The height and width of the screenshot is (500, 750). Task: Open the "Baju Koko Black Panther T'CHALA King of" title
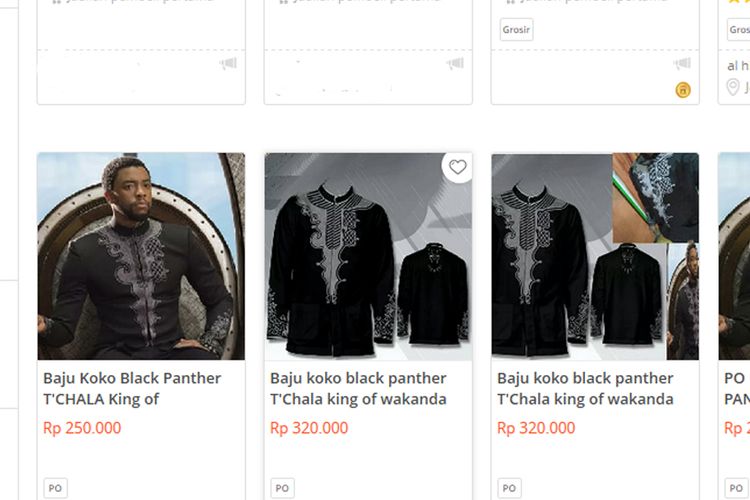coord(132,389)
